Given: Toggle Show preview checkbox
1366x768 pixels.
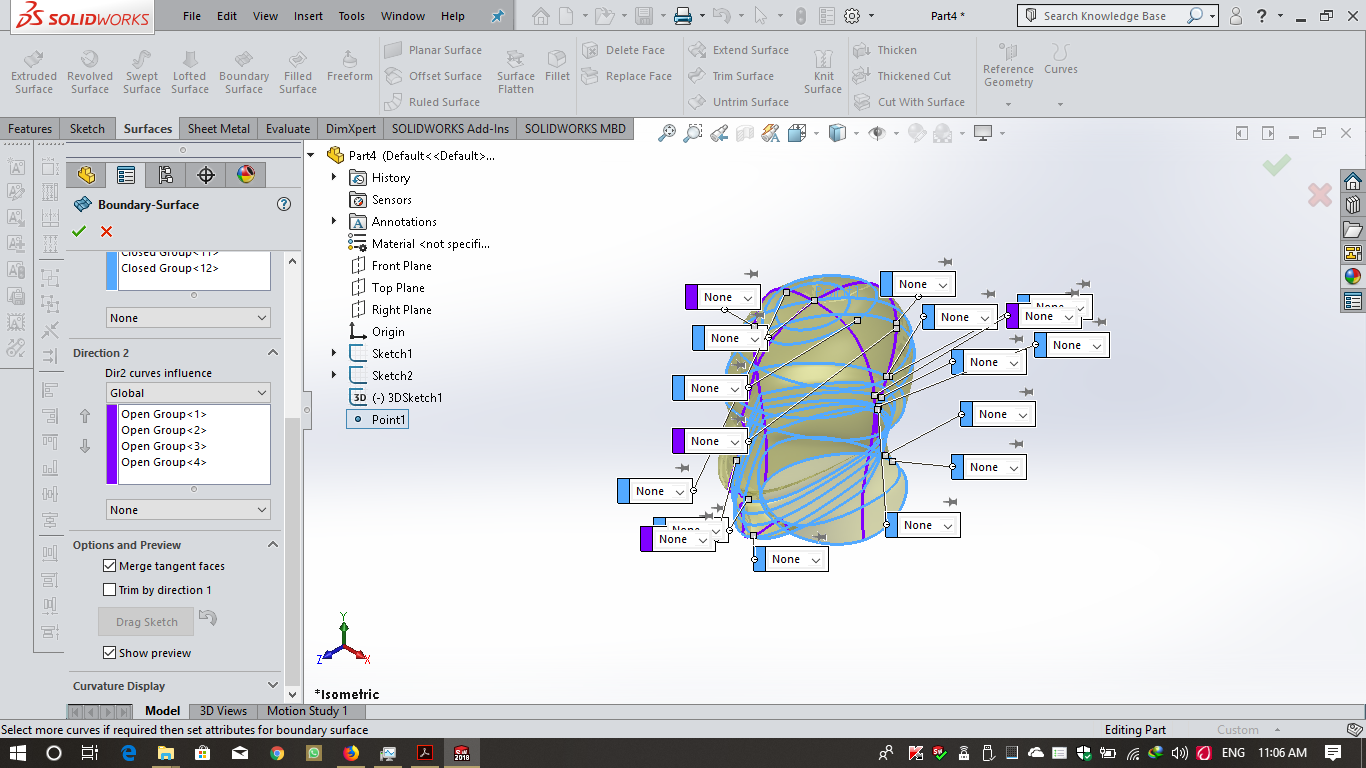Looking at the screenshot, I should 110,653.
